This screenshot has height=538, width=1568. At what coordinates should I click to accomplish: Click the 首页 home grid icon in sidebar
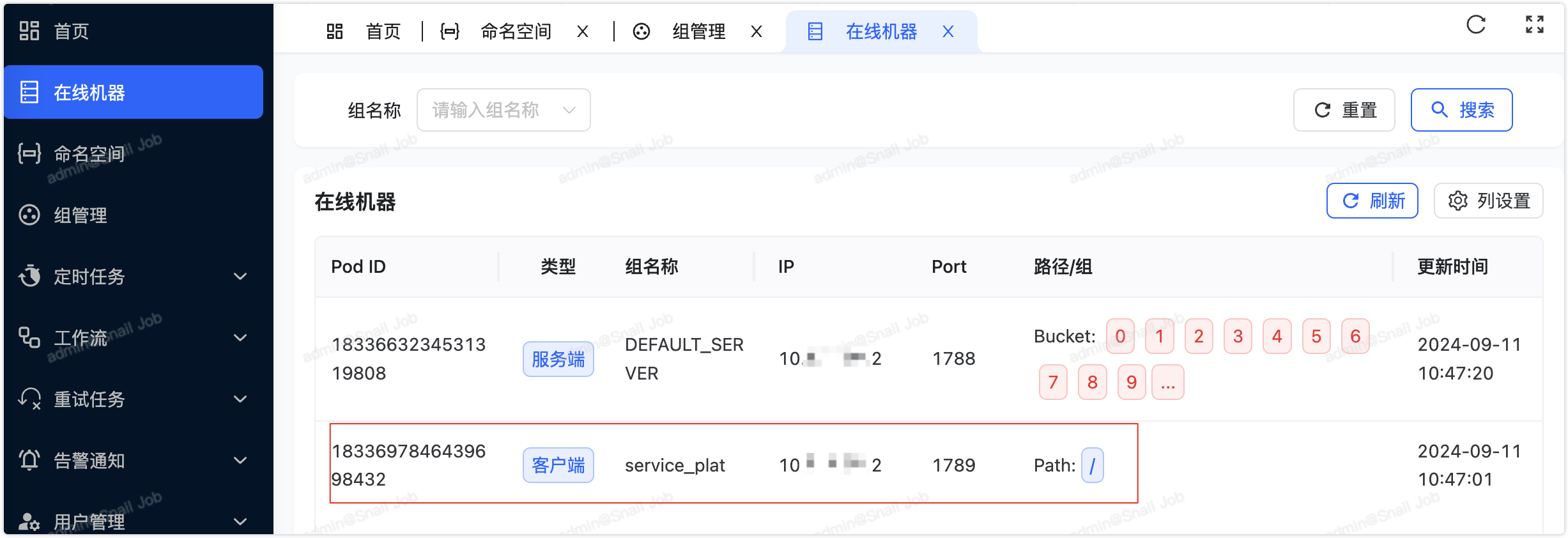coord(29,31)
